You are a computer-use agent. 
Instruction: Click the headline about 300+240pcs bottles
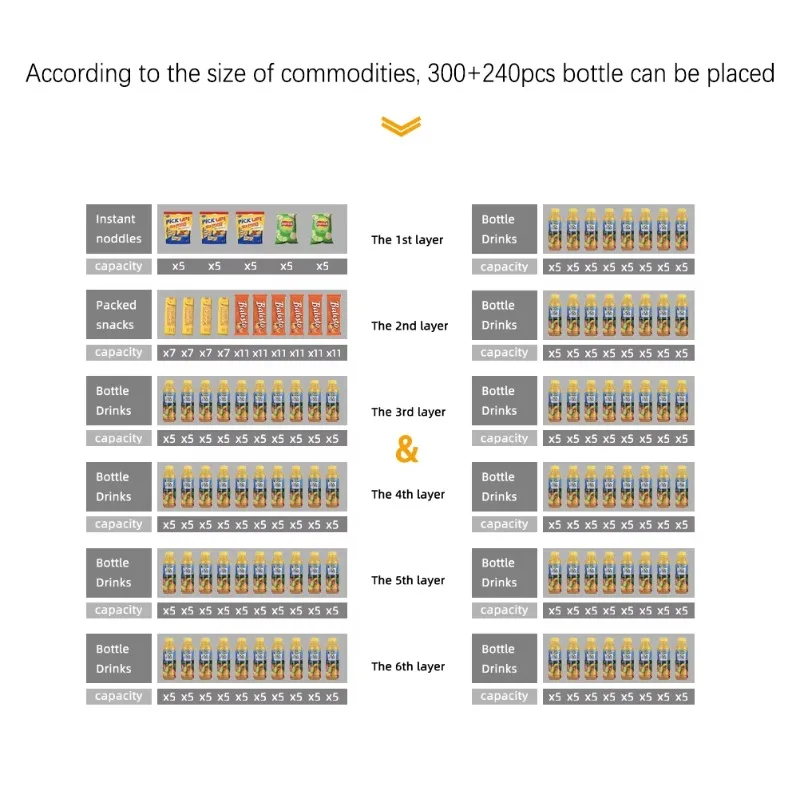point(401,73)
